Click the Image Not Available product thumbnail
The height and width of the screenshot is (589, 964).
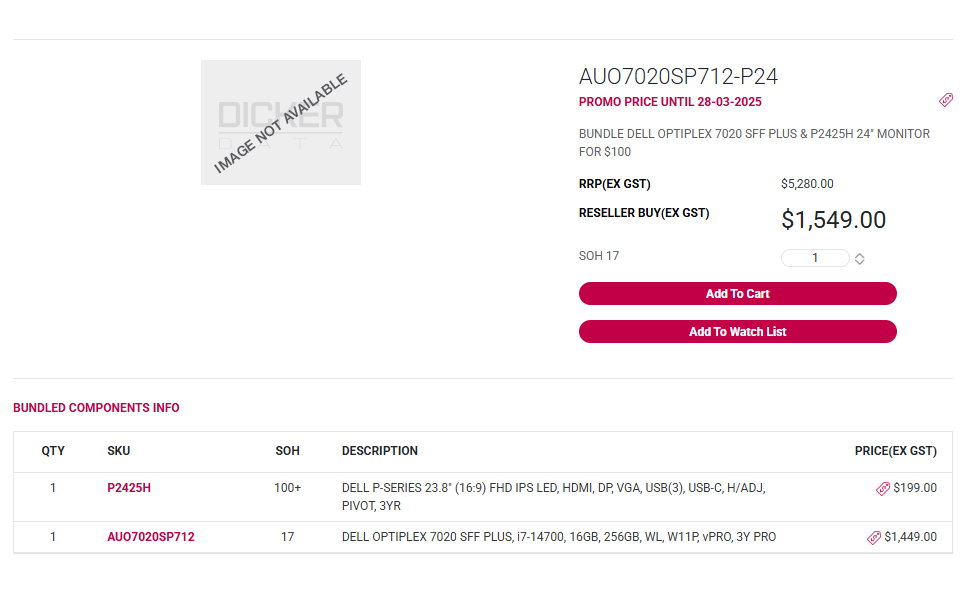(x=281, y=123)
